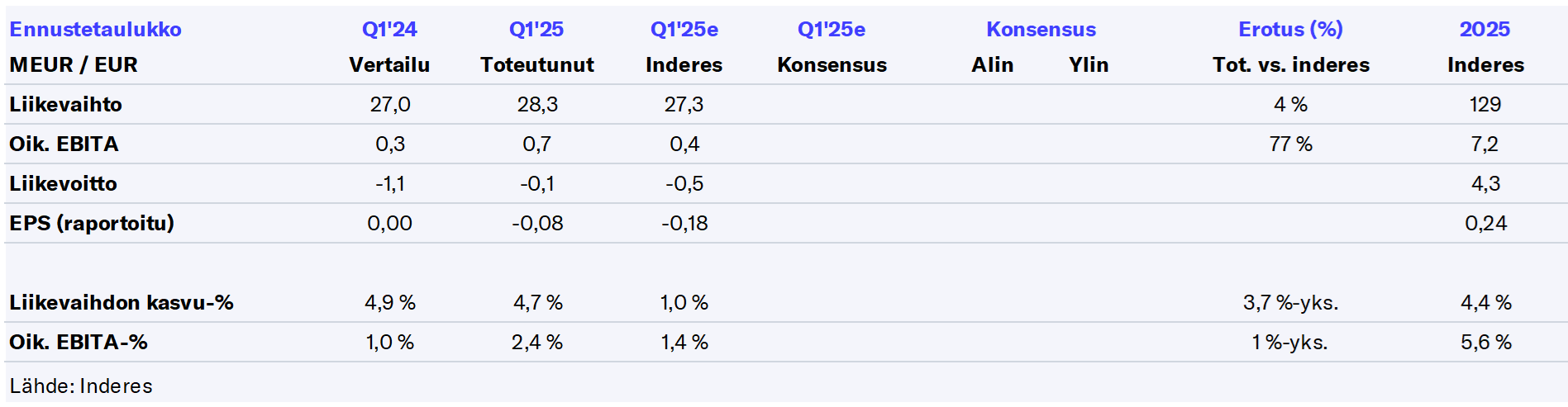
Task: Click the Ennustetaulukko table title
Action: pos(95,30)
